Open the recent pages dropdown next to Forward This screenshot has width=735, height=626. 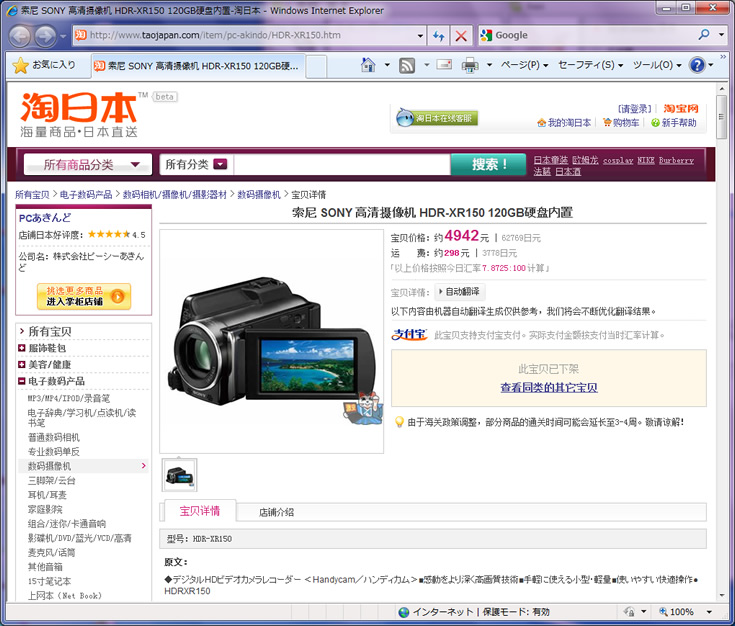pos(63,36)
